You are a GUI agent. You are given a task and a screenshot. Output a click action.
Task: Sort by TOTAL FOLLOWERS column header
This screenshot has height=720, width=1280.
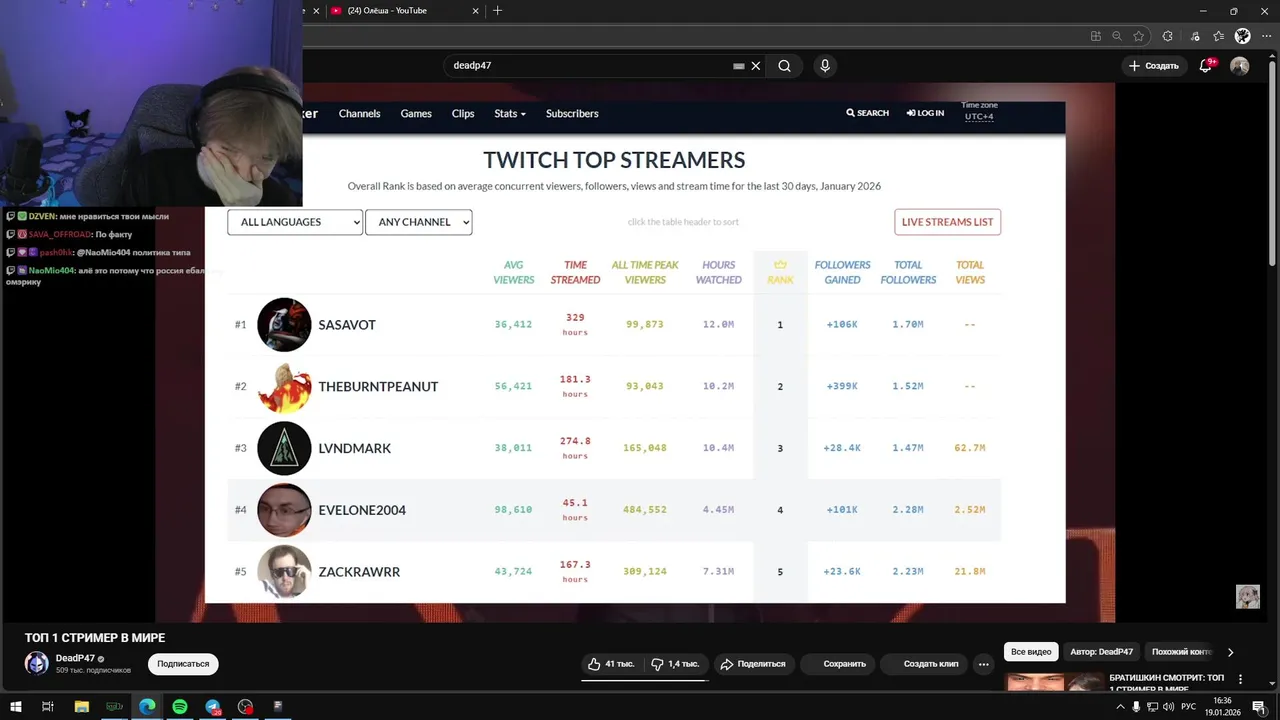908,273
